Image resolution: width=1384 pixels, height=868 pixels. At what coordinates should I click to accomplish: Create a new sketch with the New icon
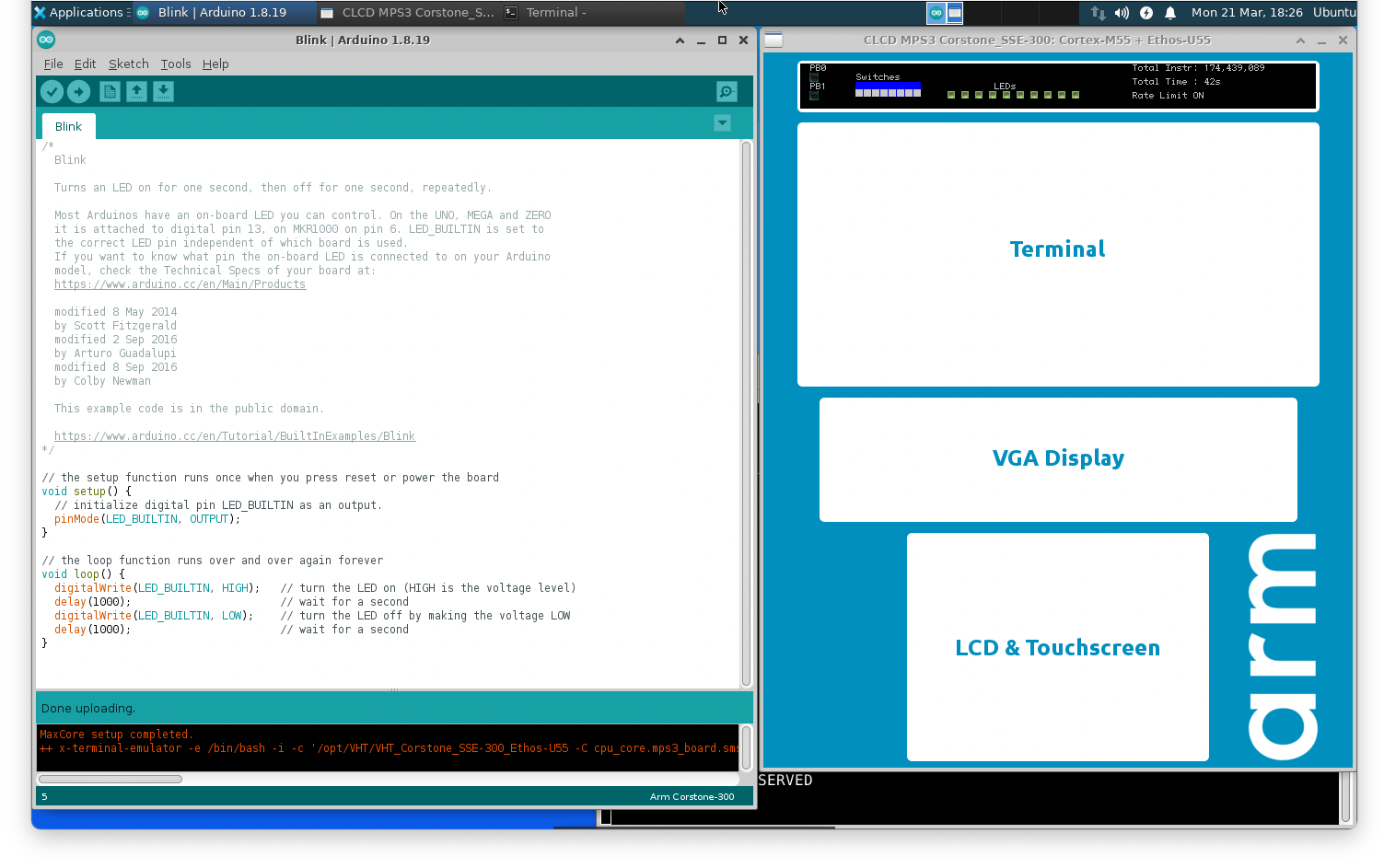click(110, 91)
